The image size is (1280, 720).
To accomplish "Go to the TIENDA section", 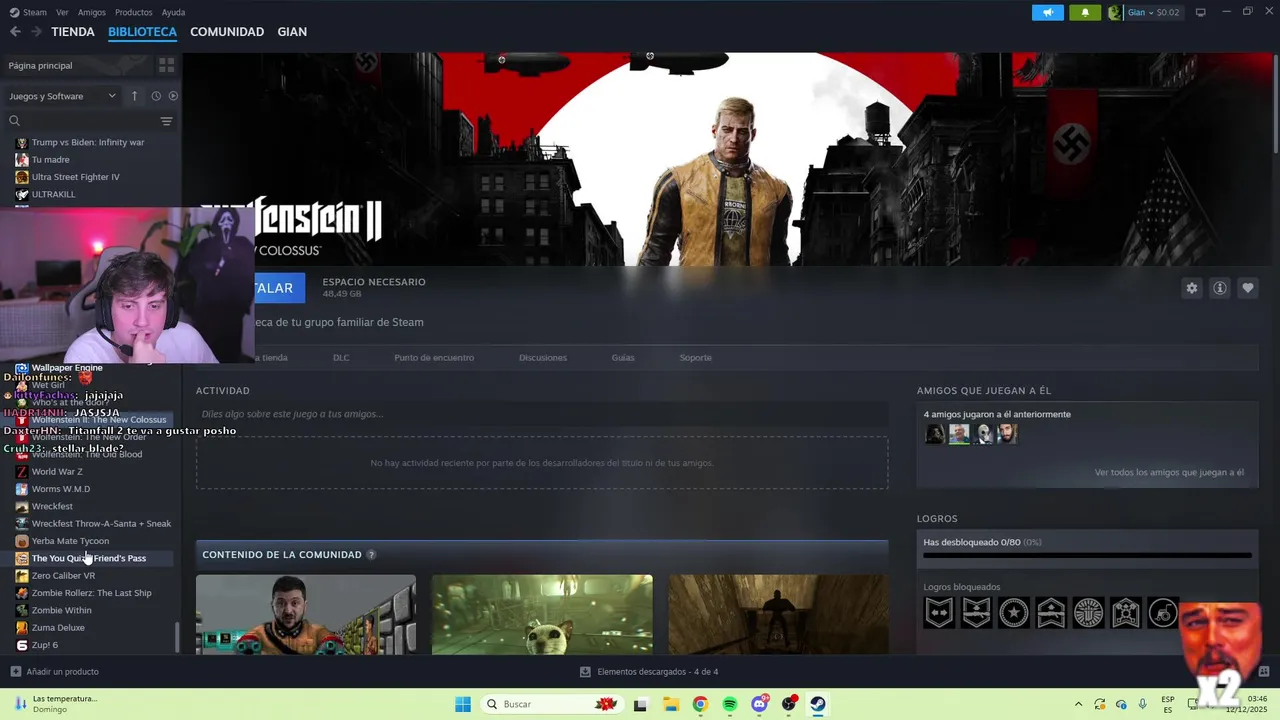I will (73, 32).
